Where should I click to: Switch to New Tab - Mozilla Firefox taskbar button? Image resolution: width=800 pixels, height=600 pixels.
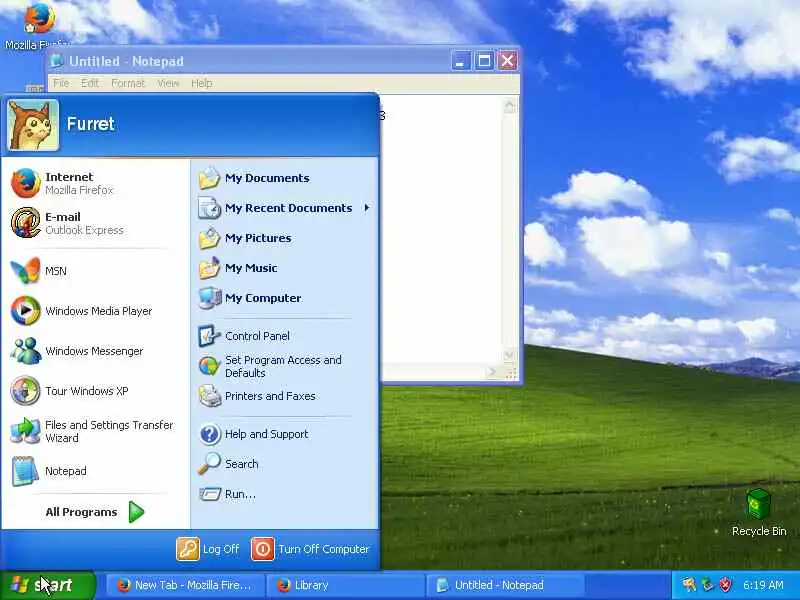pyautogui.click(x=184, y=585)
